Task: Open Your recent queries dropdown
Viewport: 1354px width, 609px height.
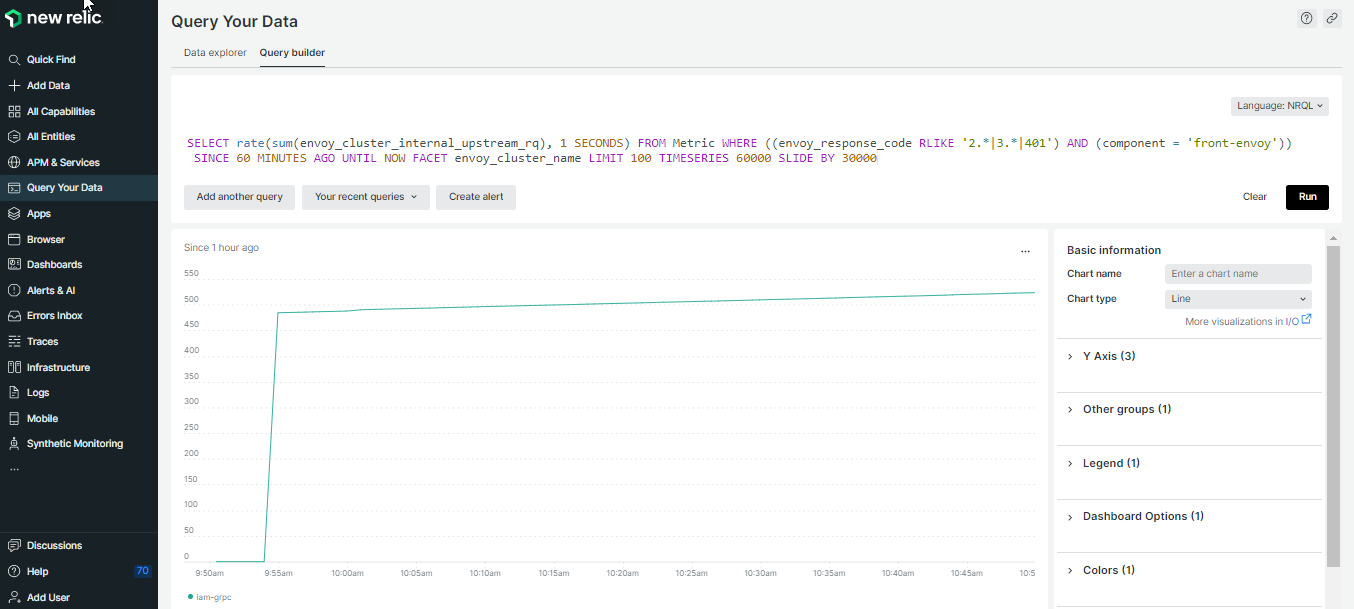Action: [366, 197]
